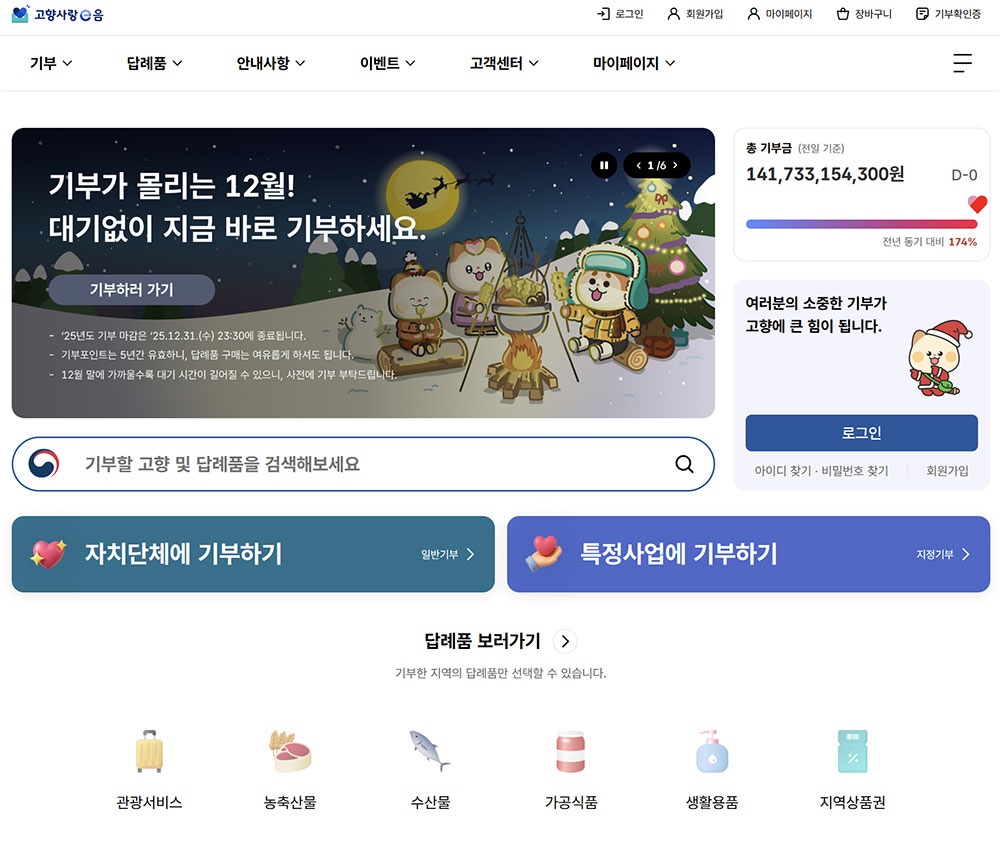This screenshot has width=1000, height=867.
Task: Click the blue 로그인 button
Action: (862, 433)
